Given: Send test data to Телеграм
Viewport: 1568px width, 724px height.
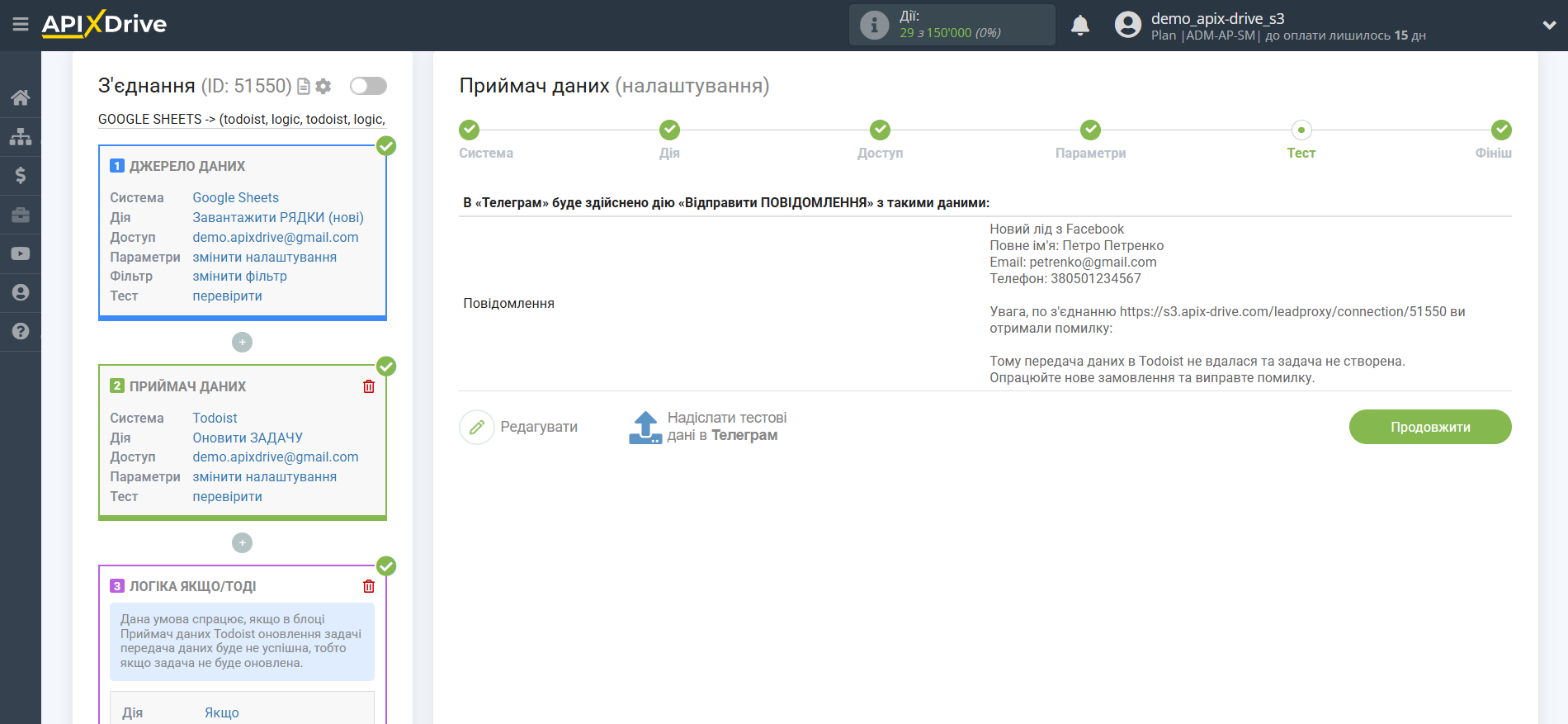Looking at the screenshot, I should pyautogui.click(x=707, y=427).
